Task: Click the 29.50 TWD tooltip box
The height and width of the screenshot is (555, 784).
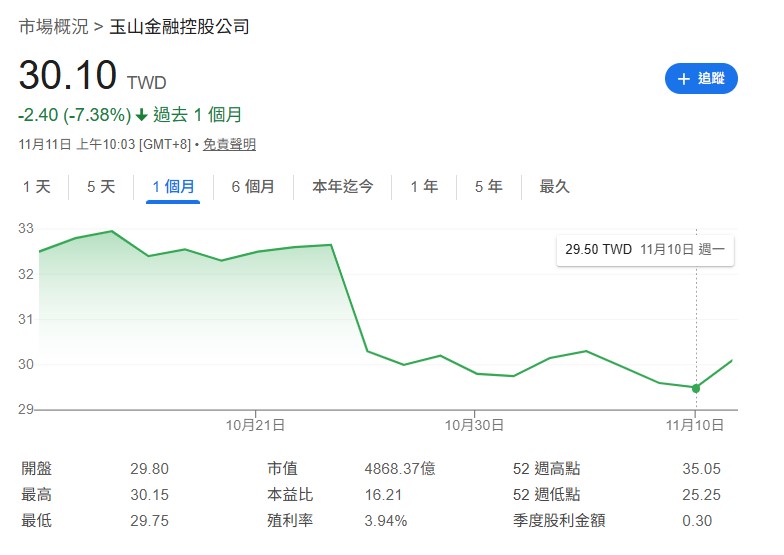Action: coord(645,250)
